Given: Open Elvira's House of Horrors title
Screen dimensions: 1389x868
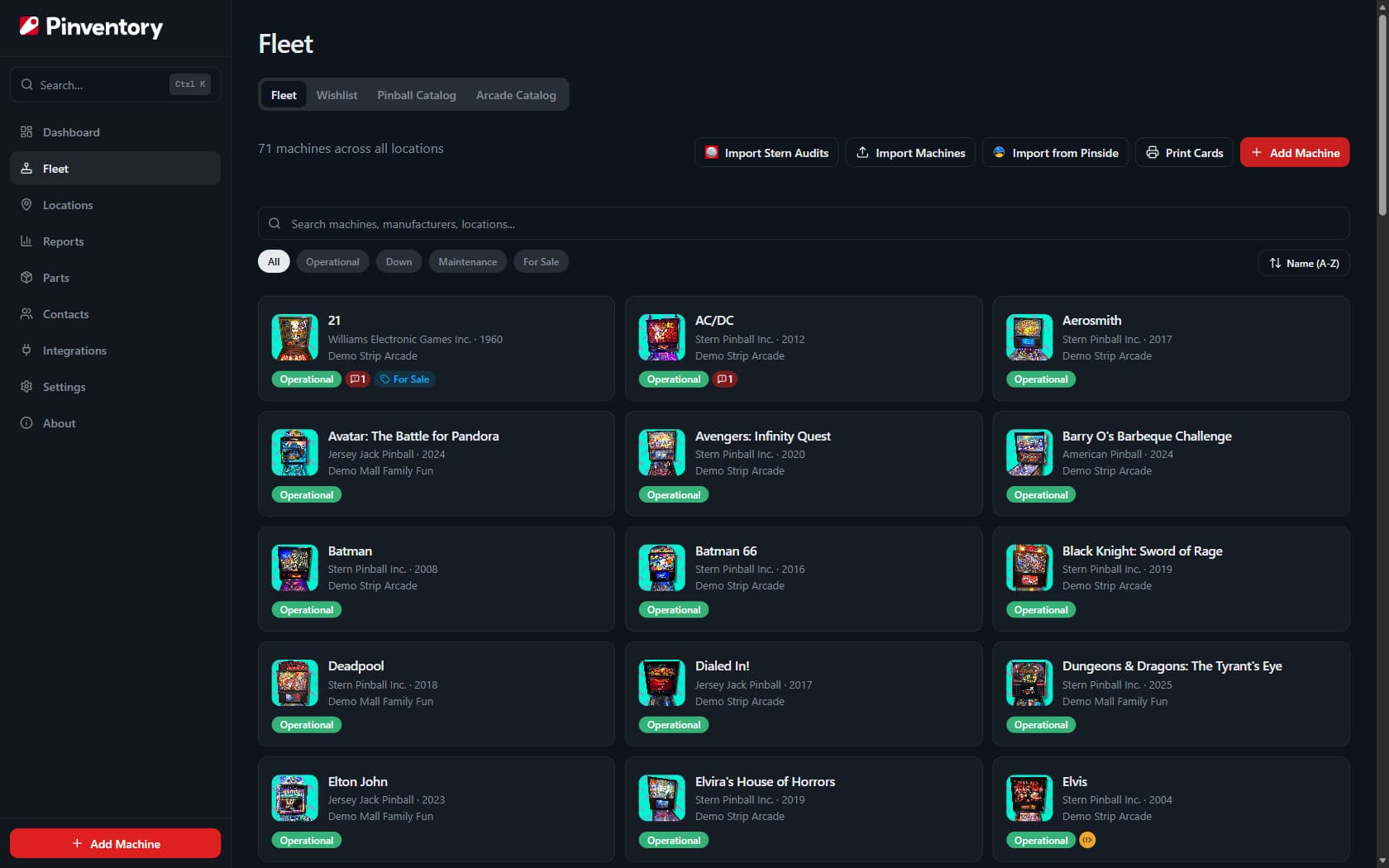Looking at the screenshot, I should (765, 781).
